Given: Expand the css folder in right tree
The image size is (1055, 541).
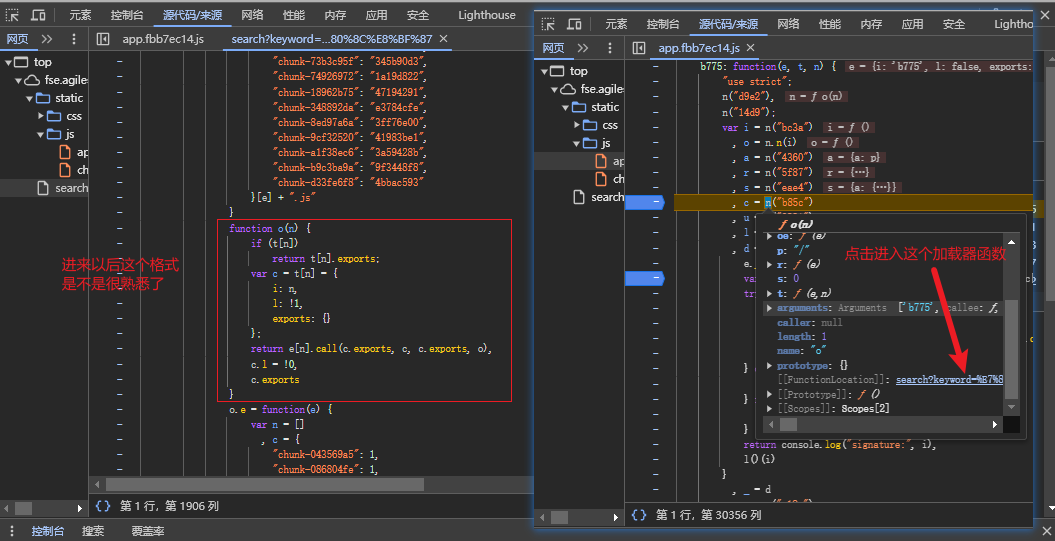Looking at the screenshot, I should coord(577,125).
